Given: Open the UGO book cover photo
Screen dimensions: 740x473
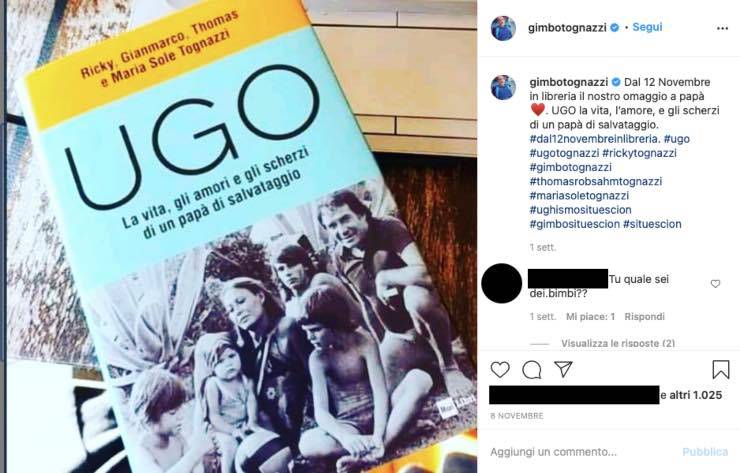Looking at the screenshot, I should click(239, 236).
